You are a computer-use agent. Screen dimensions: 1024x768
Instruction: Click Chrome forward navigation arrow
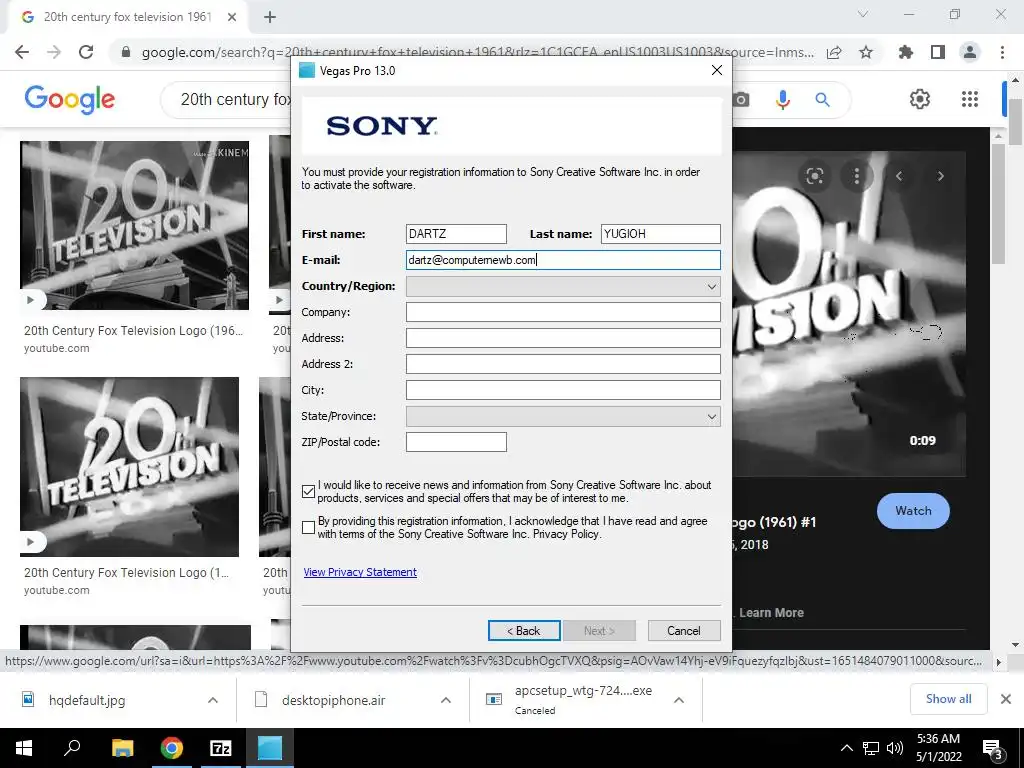pyautogui.click(x=54, y=52)
